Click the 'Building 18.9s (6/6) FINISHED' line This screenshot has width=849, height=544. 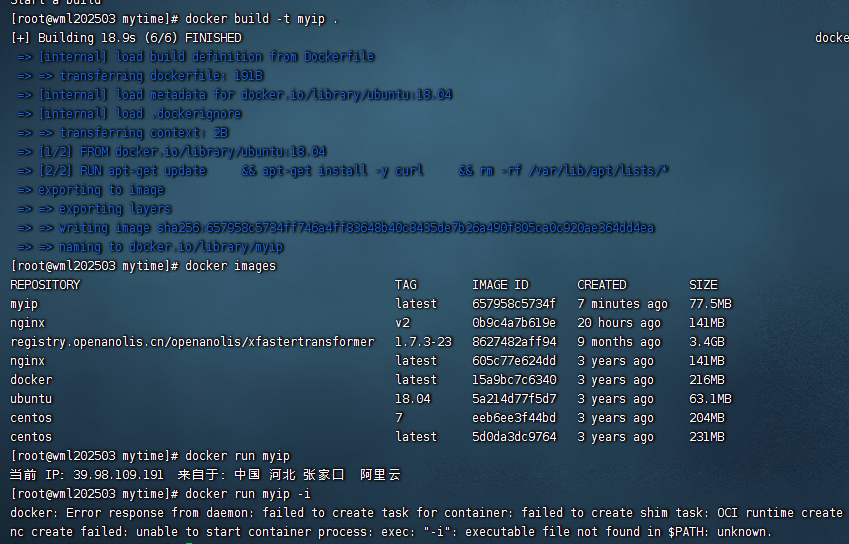coord(126,38)
